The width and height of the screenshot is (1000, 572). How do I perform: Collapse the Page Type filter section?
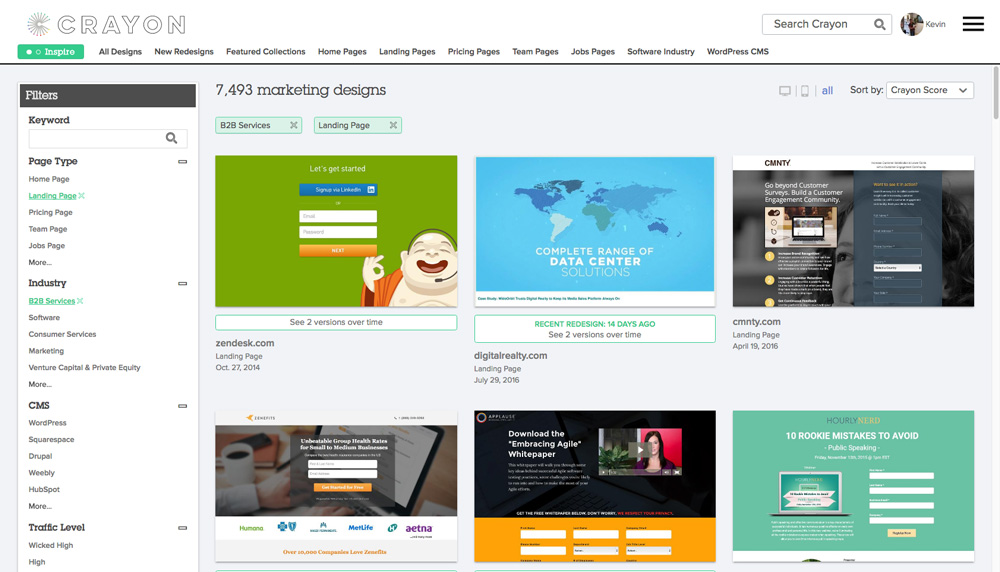point(182,161)
